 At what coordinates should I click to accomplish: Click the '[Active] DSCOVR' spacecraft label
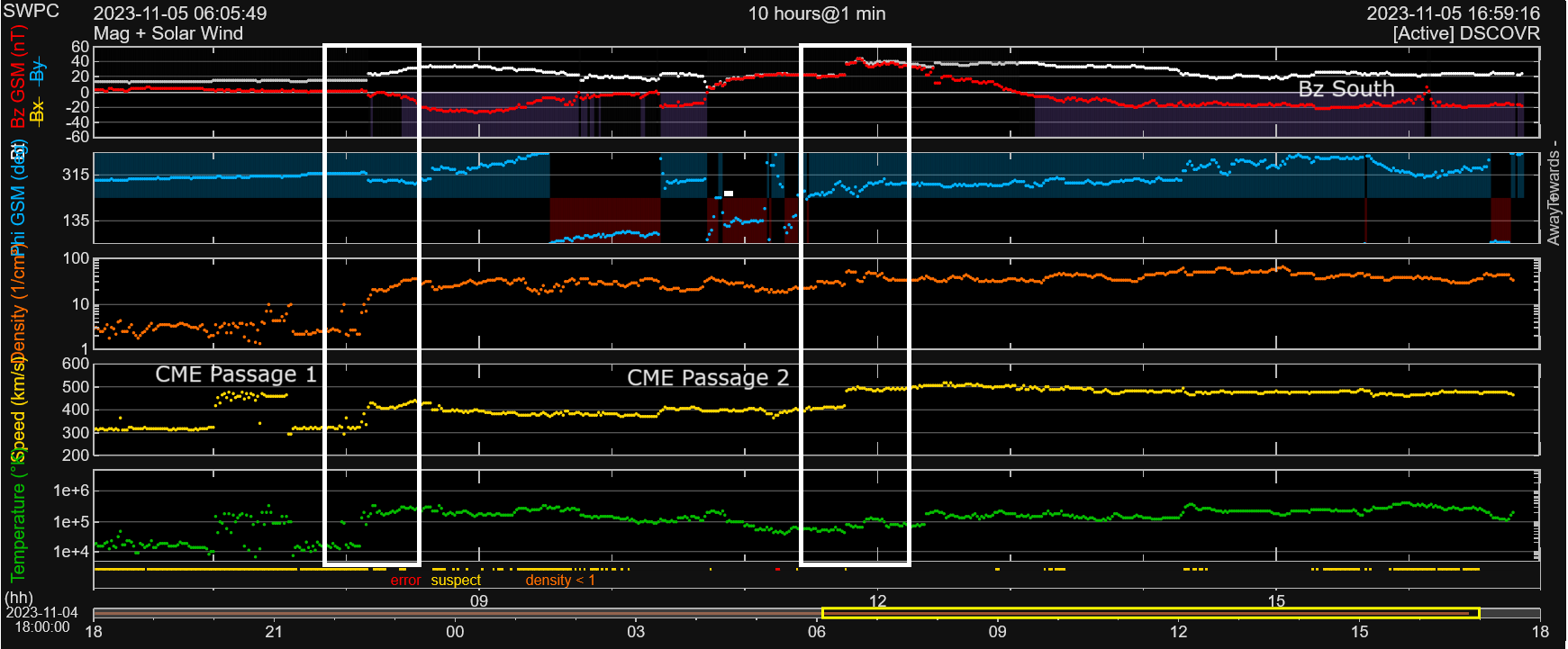pos(1466,33)
